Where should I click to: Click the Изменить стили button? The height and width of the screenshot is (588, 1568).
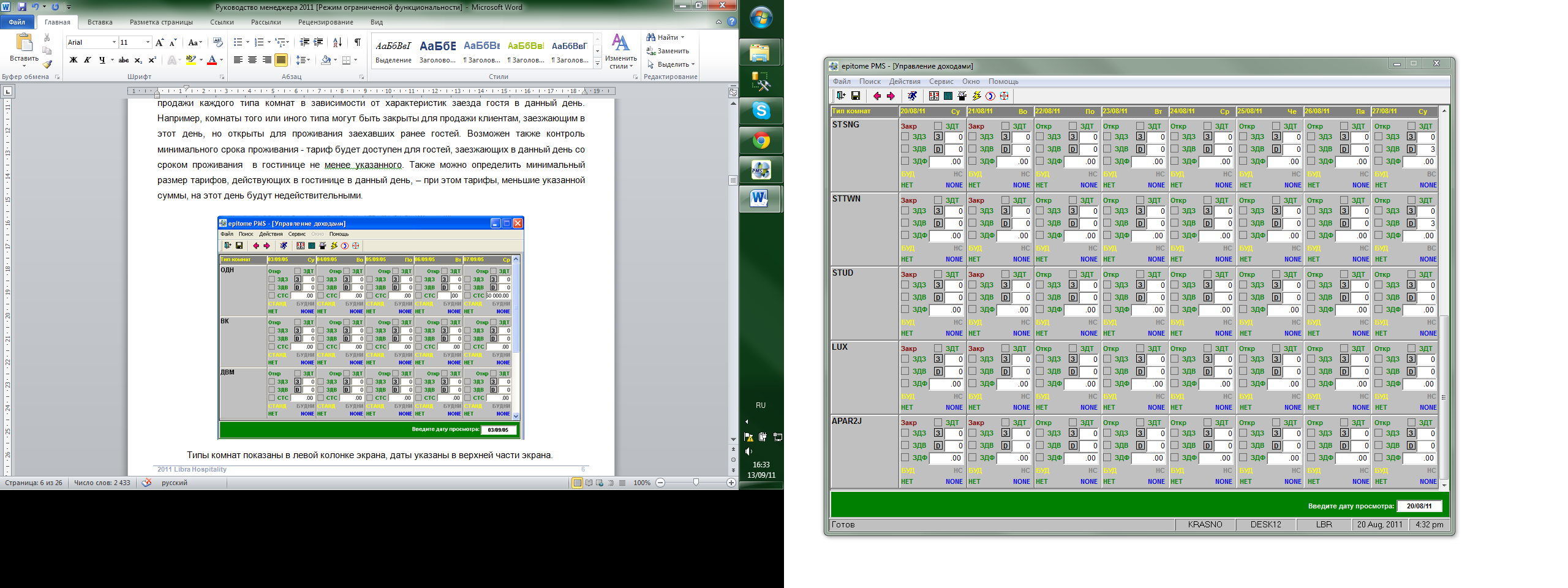coord(620,51)
